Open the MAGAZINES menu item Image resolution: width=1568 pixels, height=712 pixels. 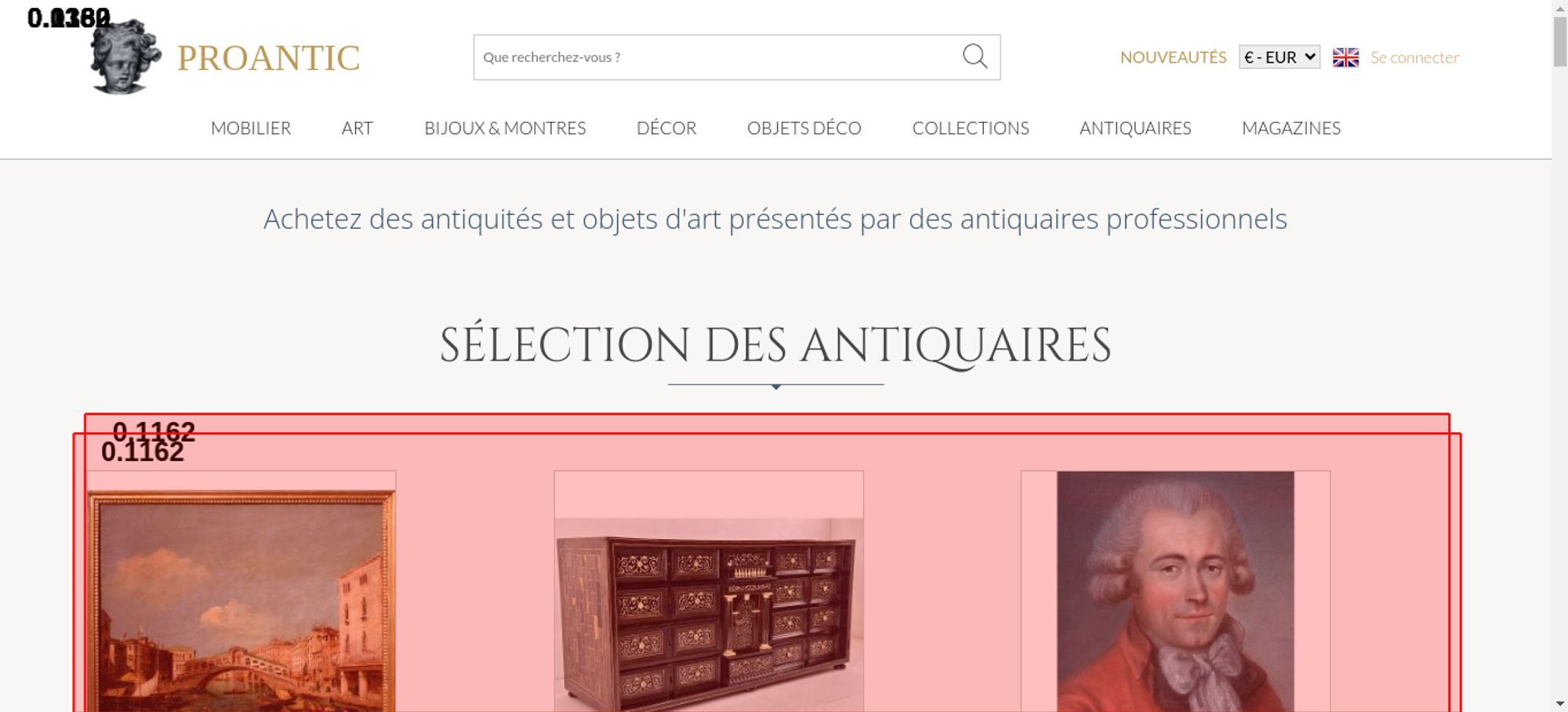[1291, 128]
